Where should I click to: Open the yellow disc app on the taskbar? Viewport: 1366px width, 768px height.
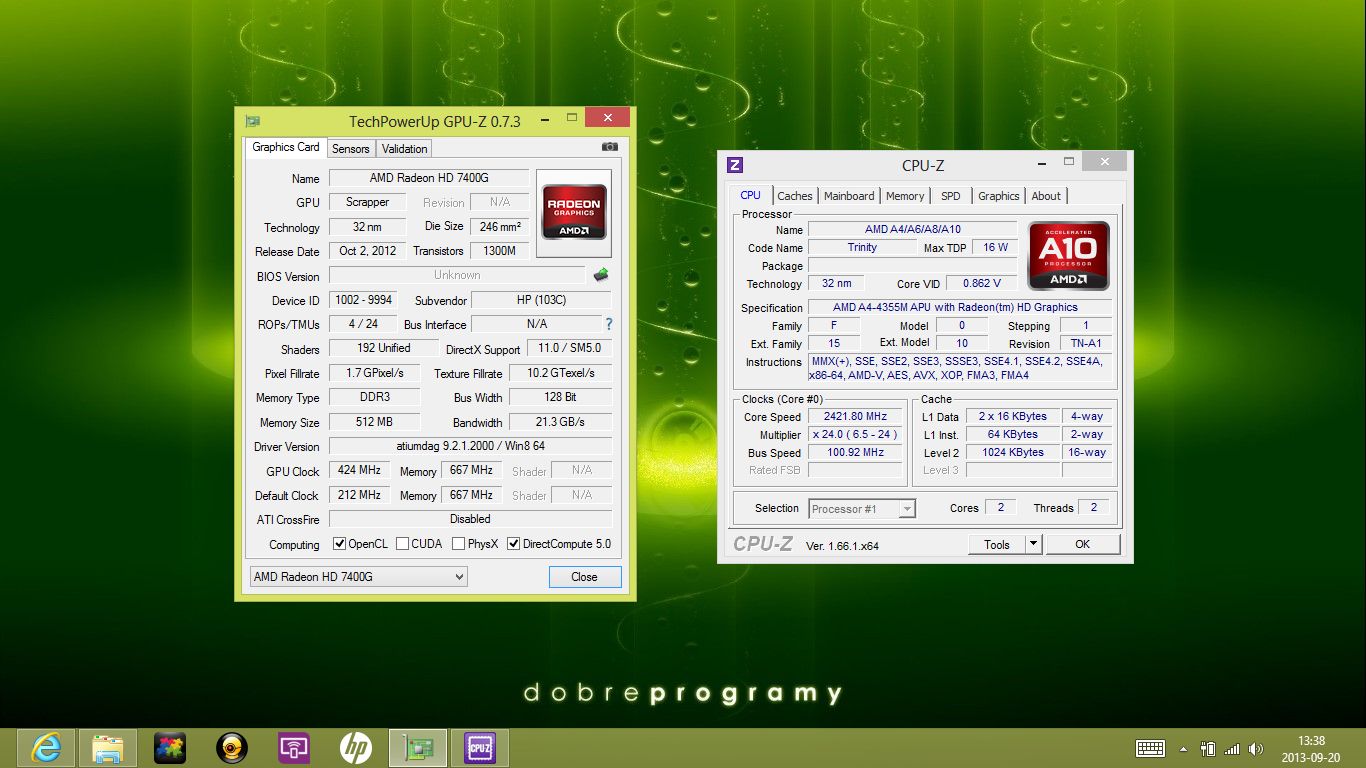tap(232, 748)
